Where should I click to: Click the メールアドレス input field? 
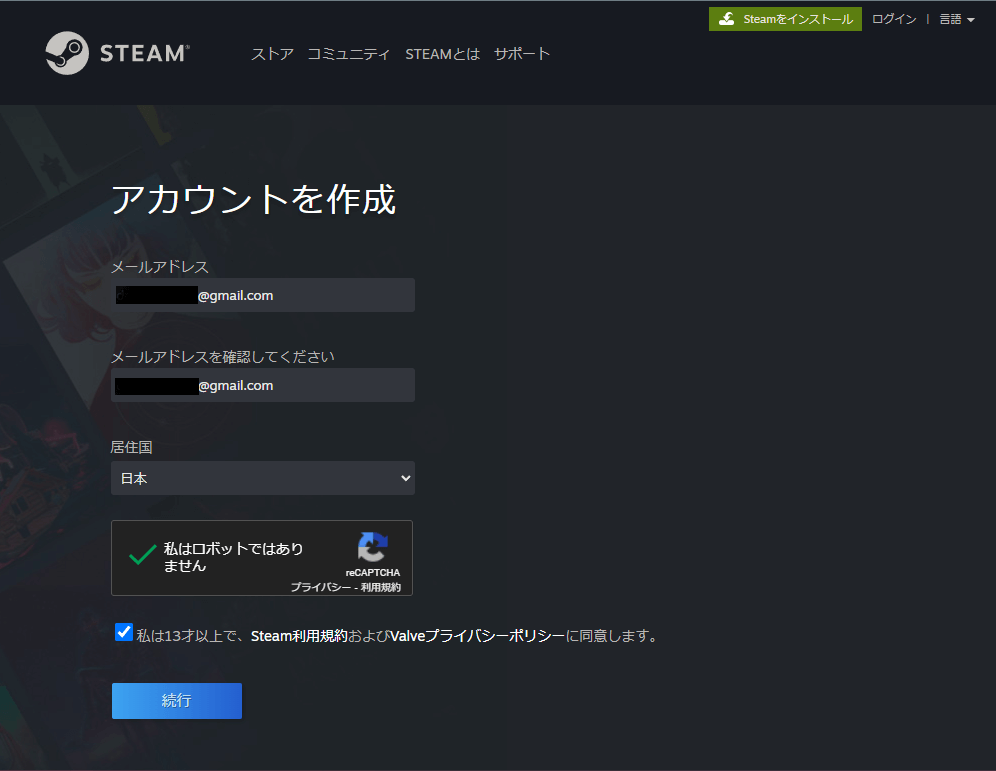pyautogui.click(x=263, y=295)
